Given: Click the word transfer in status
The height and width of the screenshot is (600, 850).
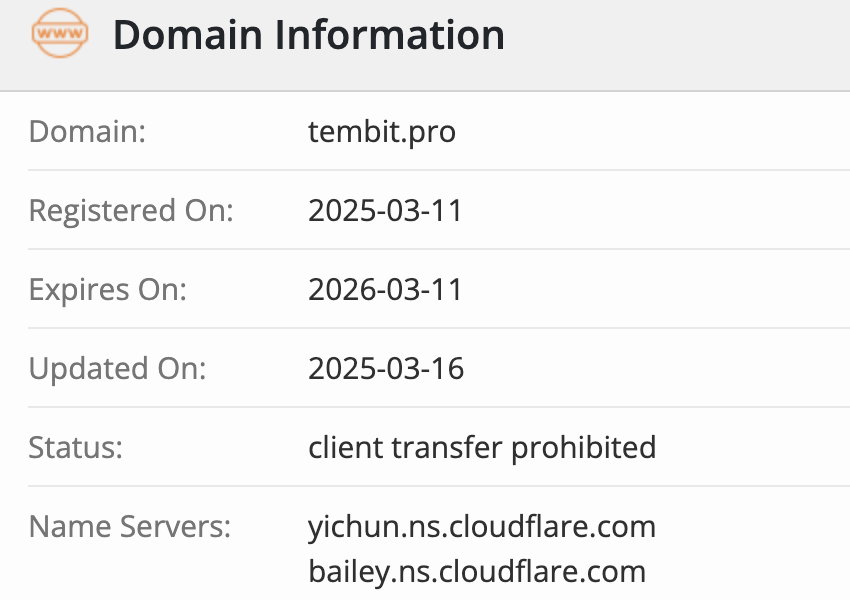Looking at the screenshot, I should pos(447,448).
